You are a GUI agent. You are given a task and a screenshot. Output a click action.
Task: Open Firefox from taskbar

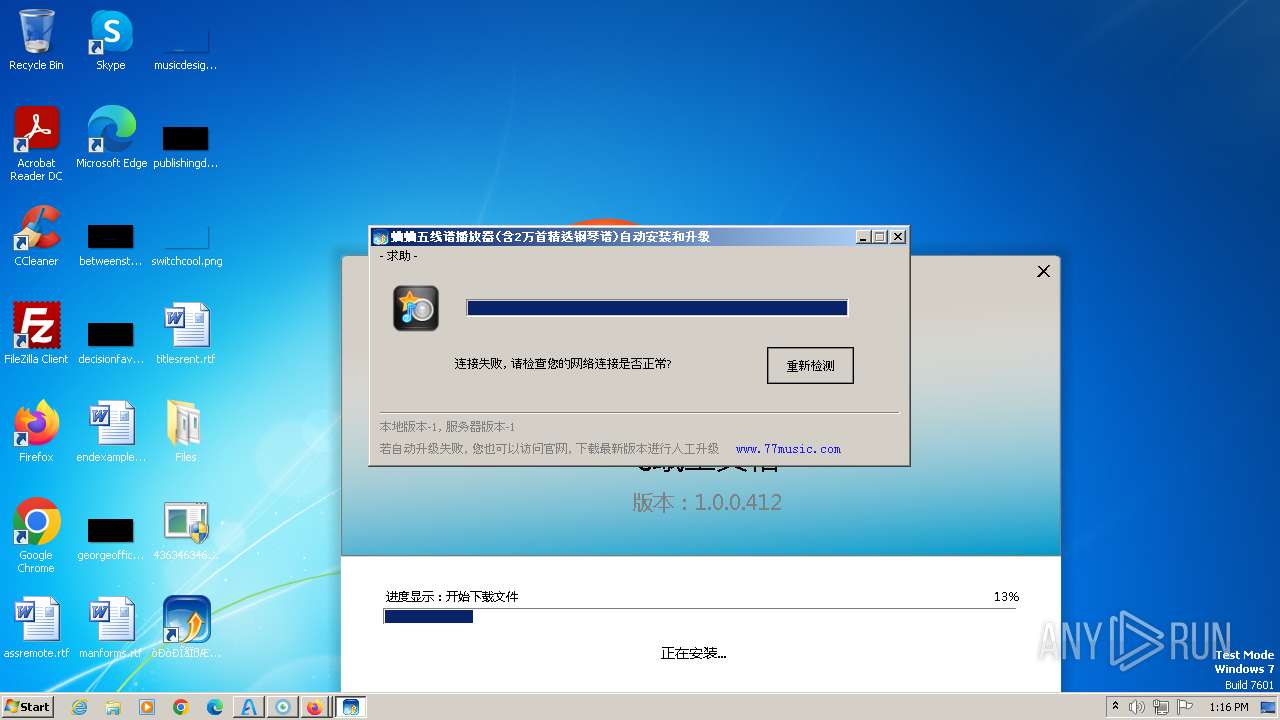(x=314, y=707)
